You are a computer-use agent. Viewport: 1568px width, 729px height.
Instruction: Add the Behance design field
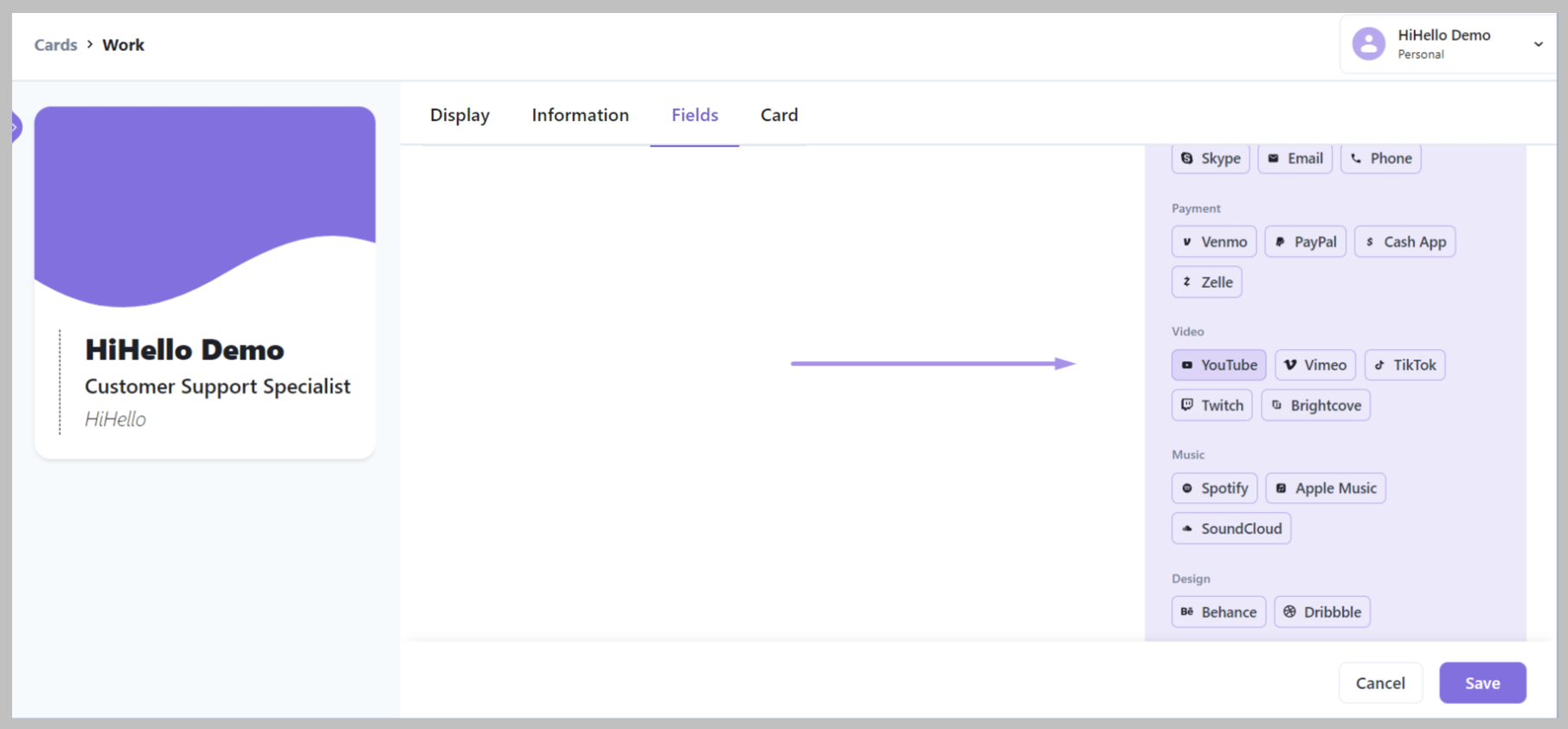1219,611
